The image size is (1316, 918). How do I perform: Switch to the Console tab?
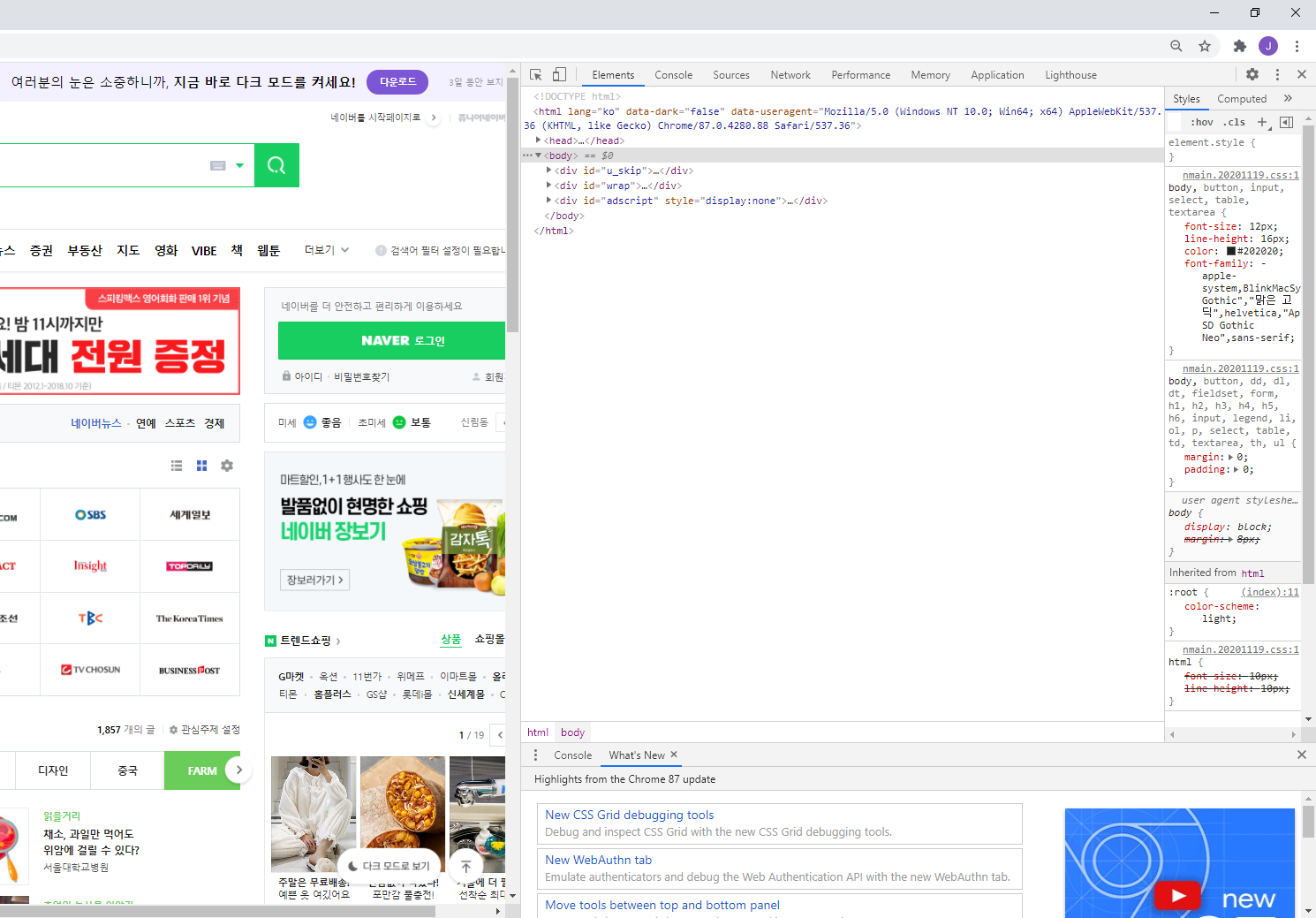pos(674,75)
